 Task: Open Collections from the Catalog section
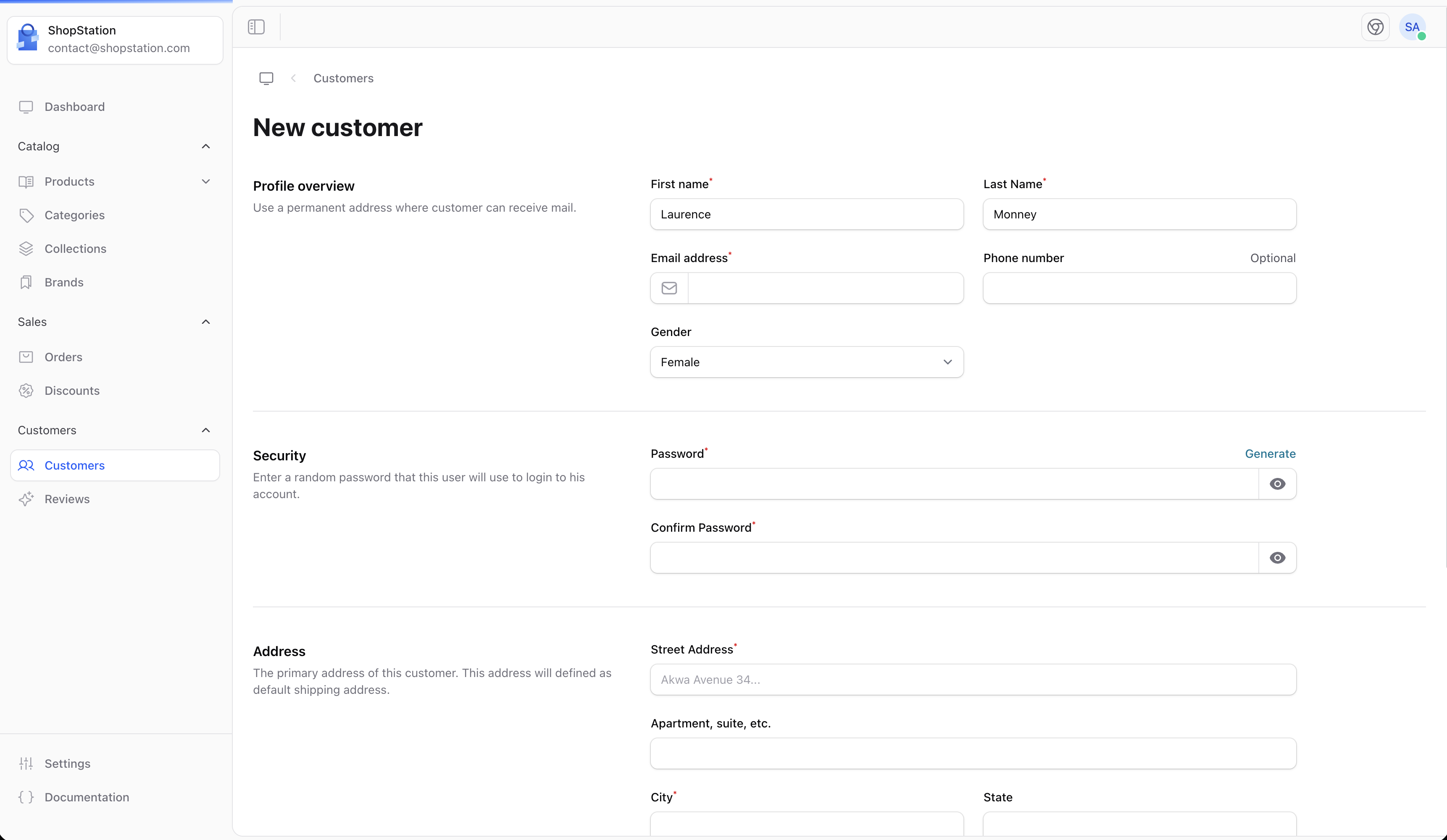75,248
